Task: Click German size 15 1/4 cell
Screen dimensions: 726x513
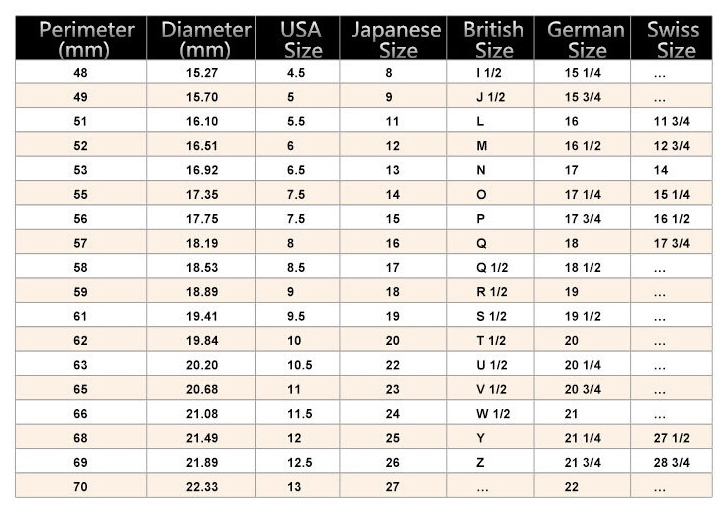Action: pyautogui.click(x=581, y=73)
